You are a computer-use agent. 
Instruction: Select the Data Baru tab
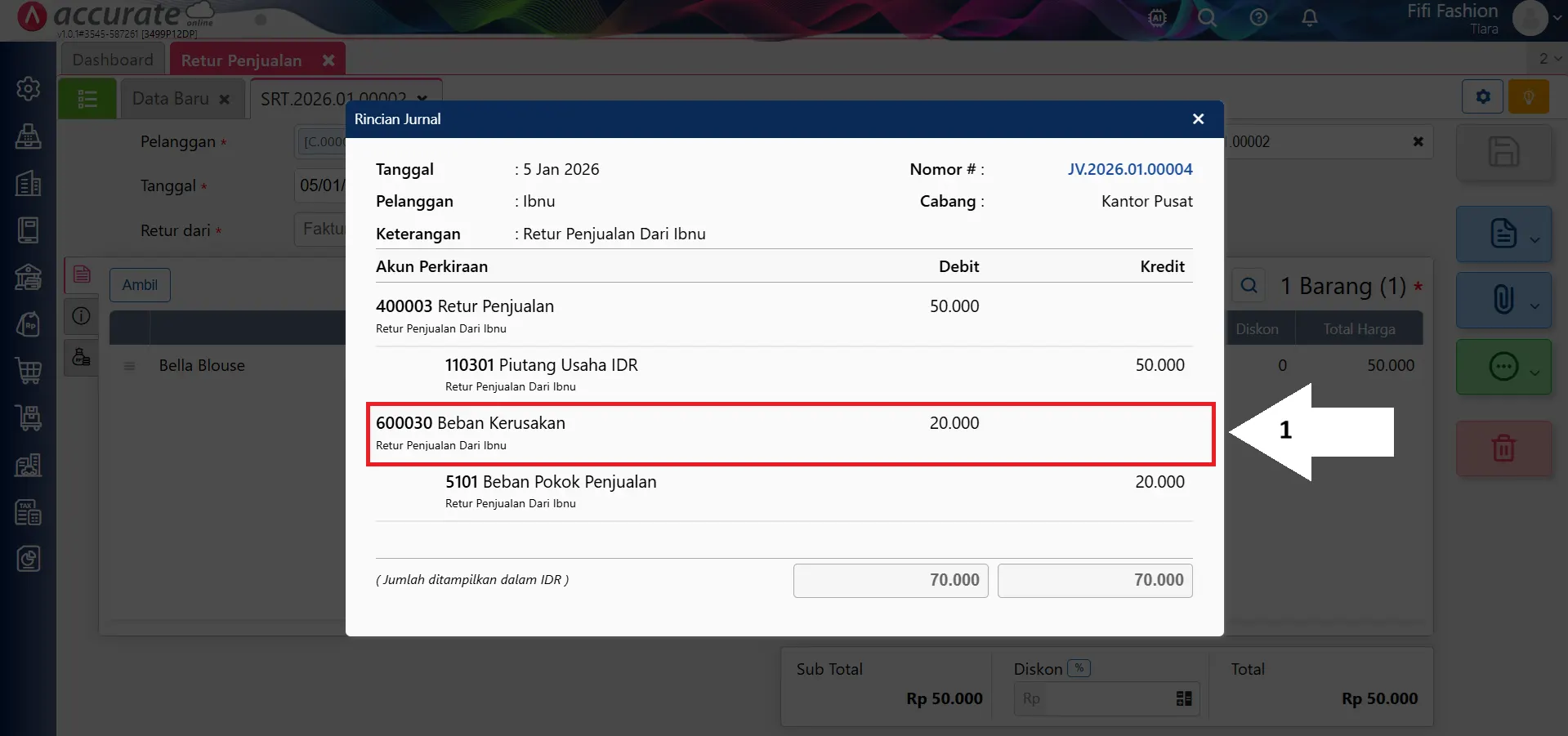(x=171, y=99)
